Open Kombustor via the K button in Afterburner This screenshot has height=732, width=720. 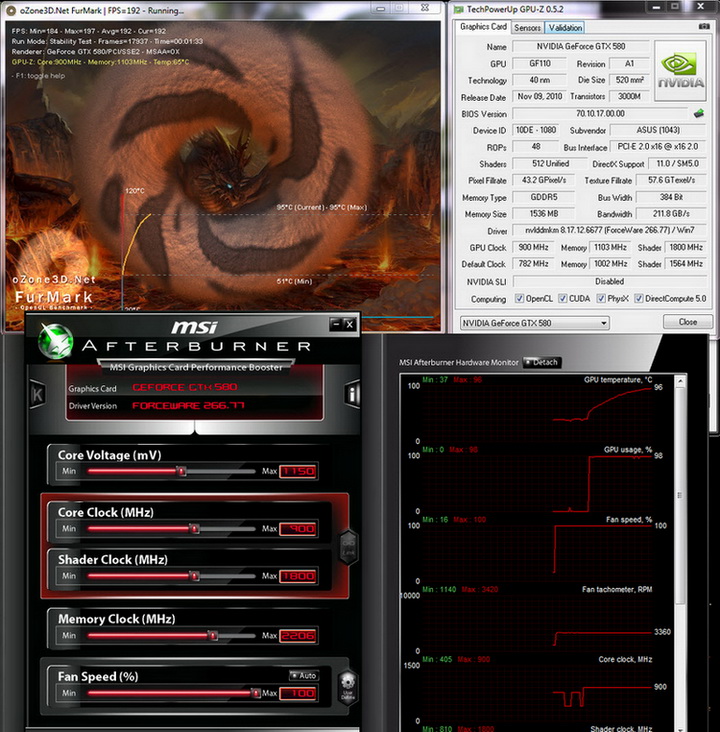[37, 394]
